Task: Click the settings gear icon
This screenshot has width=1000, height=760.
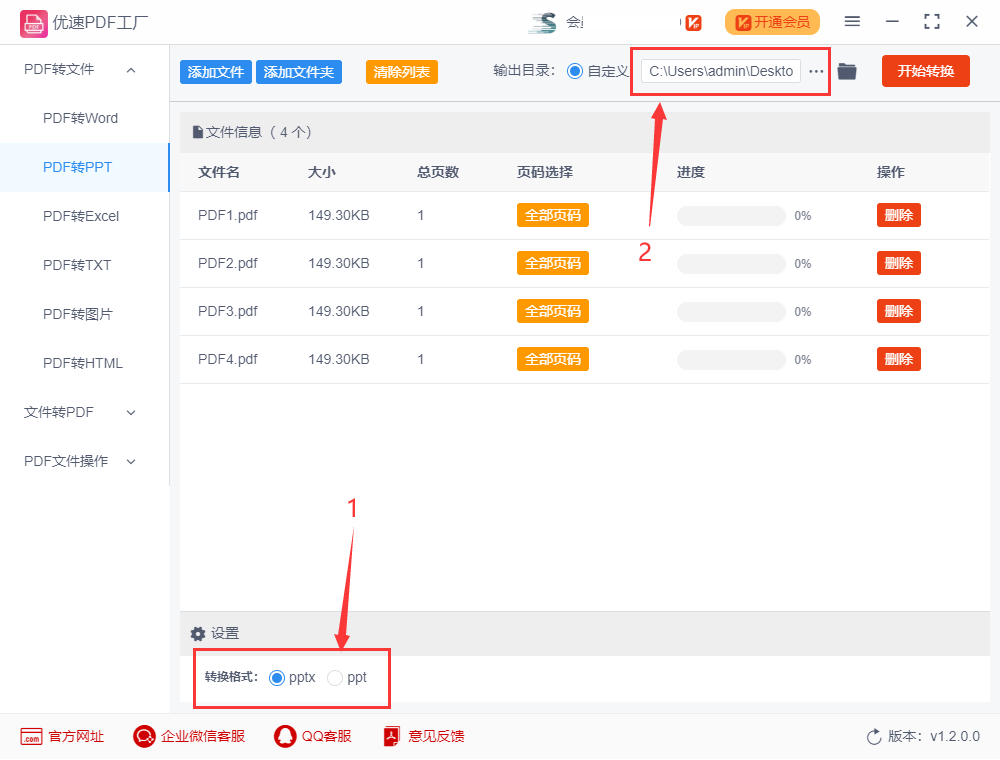Action: [198, 634]
